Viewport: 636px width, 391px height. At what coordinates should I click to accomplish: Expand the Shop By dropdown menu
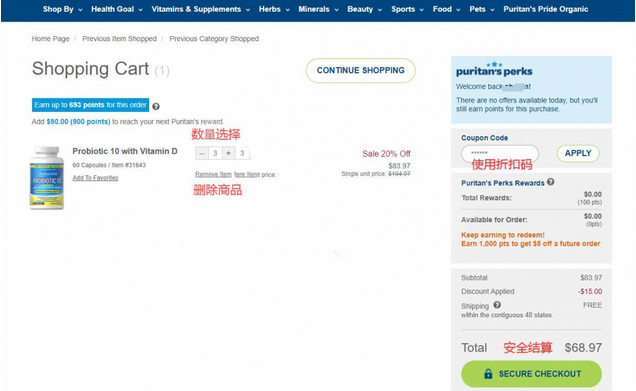coord(62,9)
